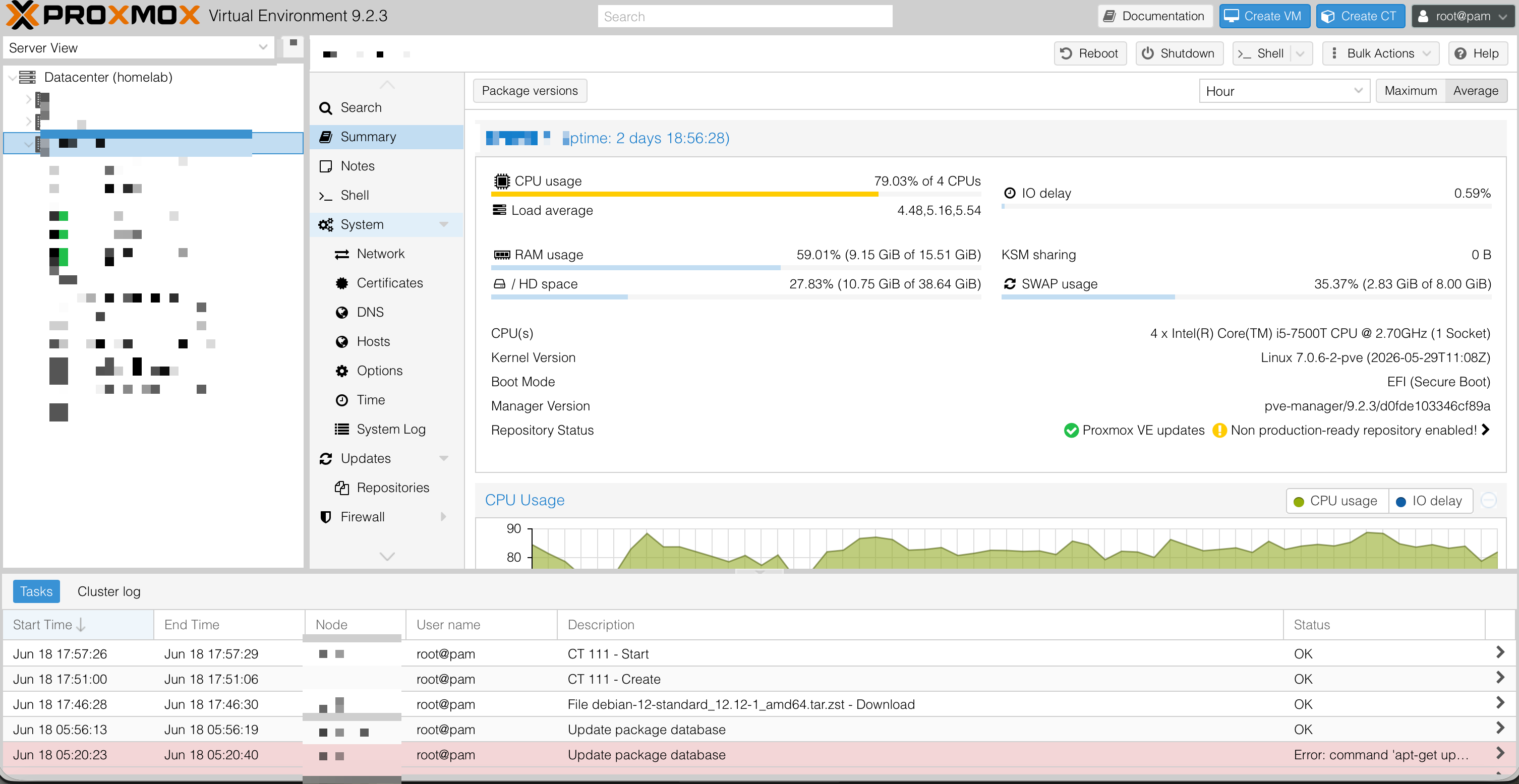Screen dimensions: 1519x784
Task: Open the Certificates badge icon
Action: point(341,283)
